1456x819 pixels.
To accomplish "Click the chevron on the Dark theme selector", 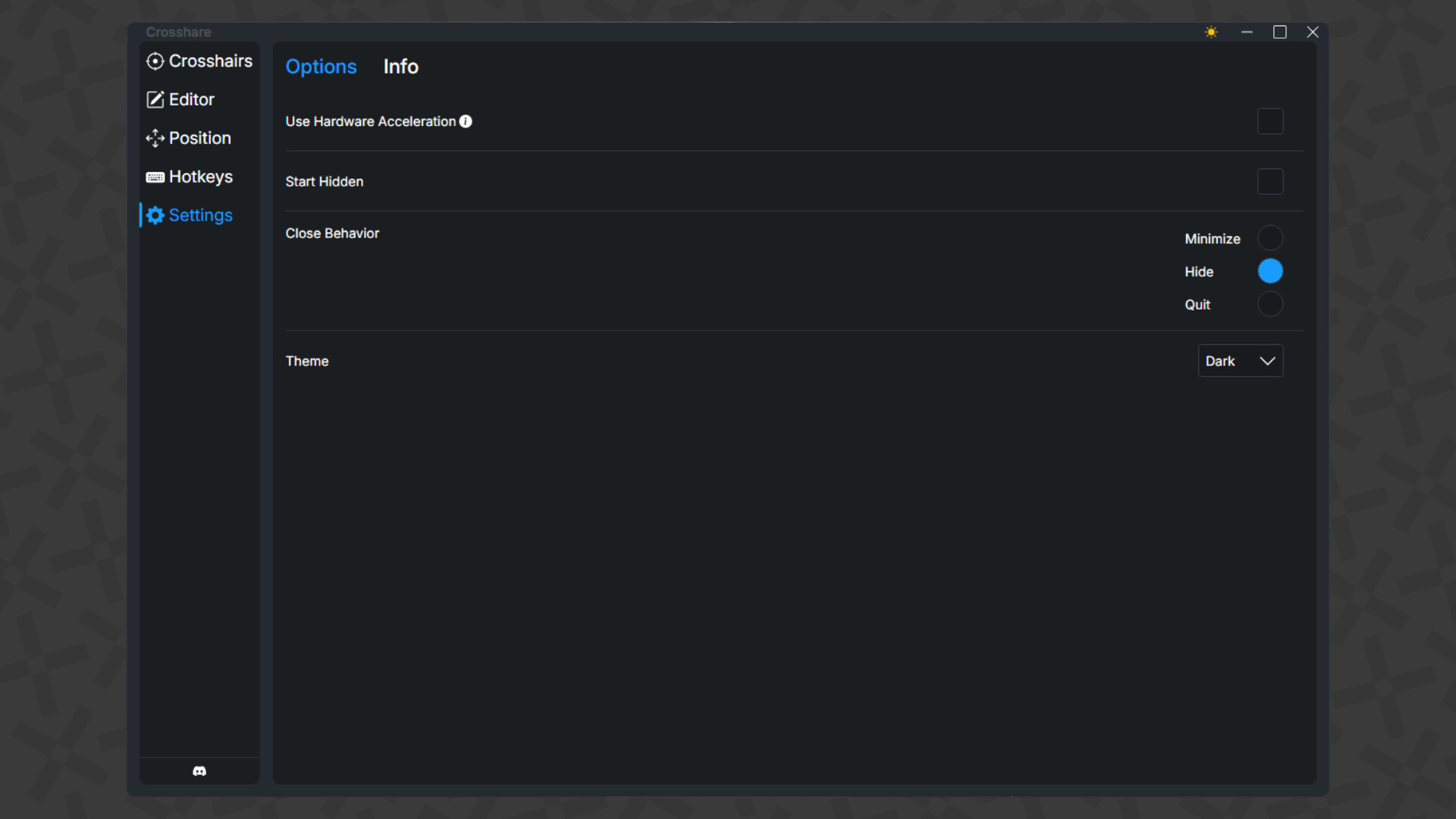I will [1266, 361].
